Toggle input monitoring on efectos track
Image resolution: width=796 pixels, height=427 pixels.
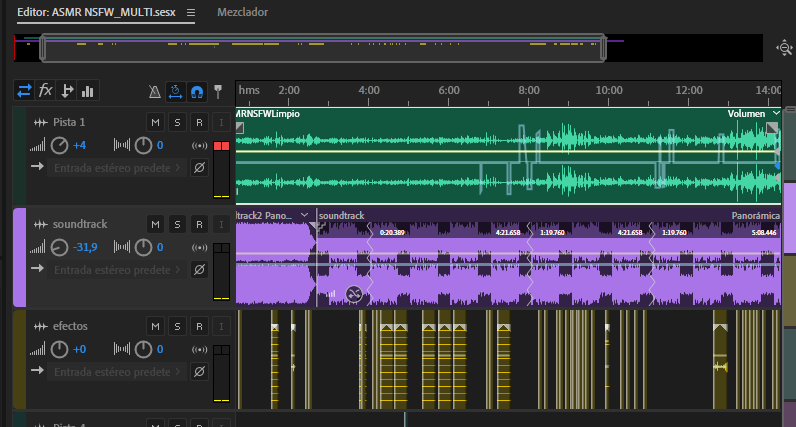pyautogui.click(x=221, y=326)
